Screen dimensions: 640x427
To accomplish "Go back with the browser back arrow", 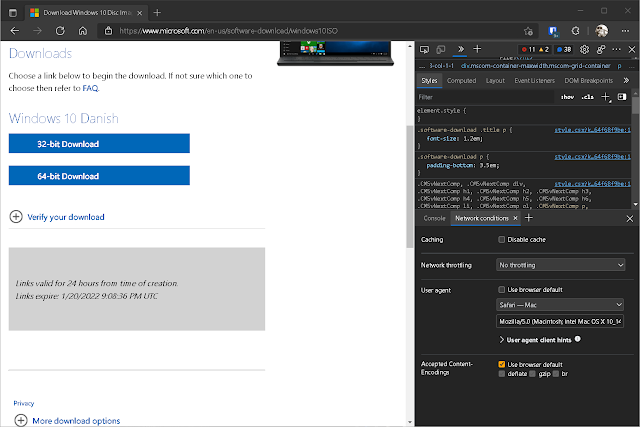I will [15, 31].
